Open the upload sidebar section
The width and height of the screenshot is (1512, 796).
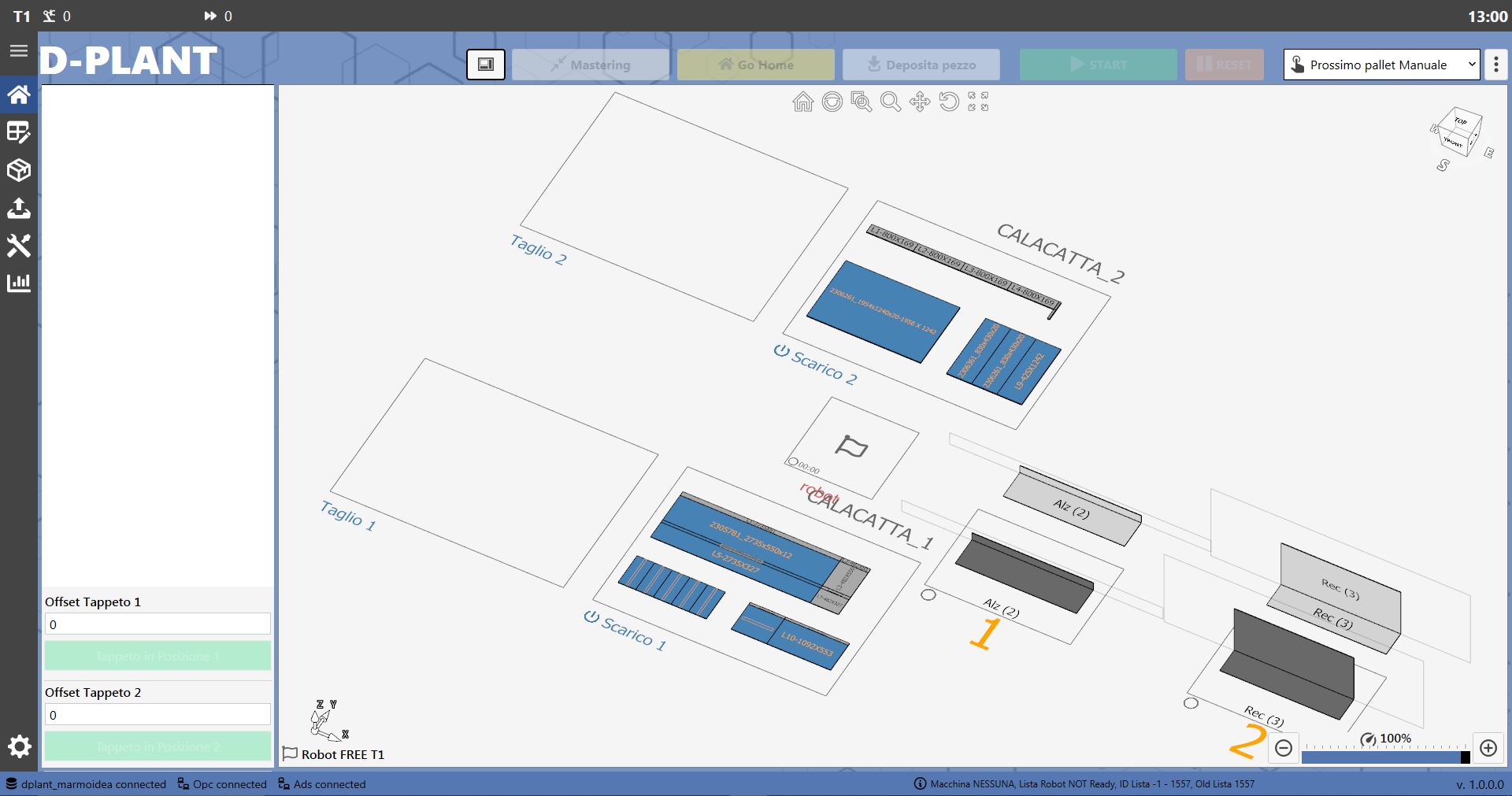point(19,208)
